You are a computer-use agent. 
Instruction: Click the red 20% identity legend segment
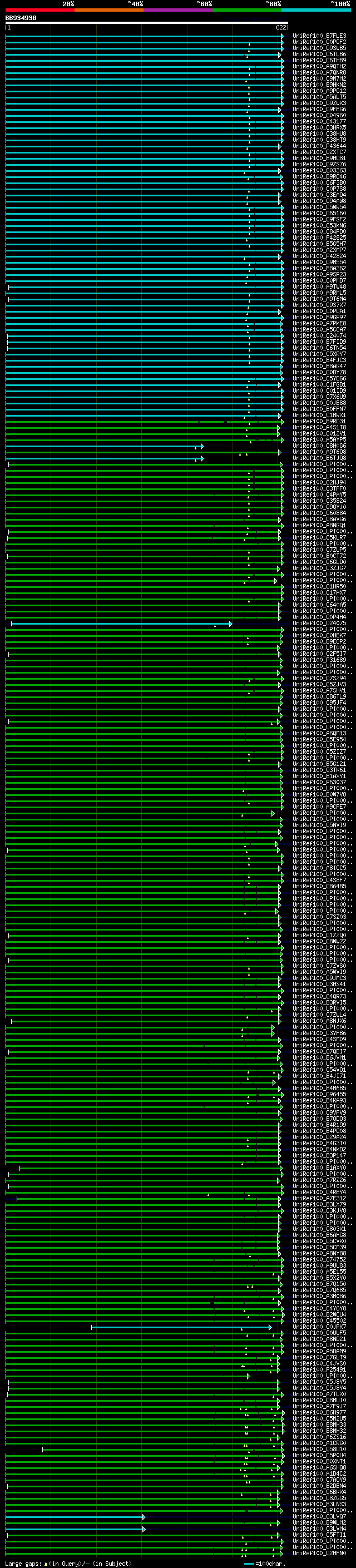(39, 10)
